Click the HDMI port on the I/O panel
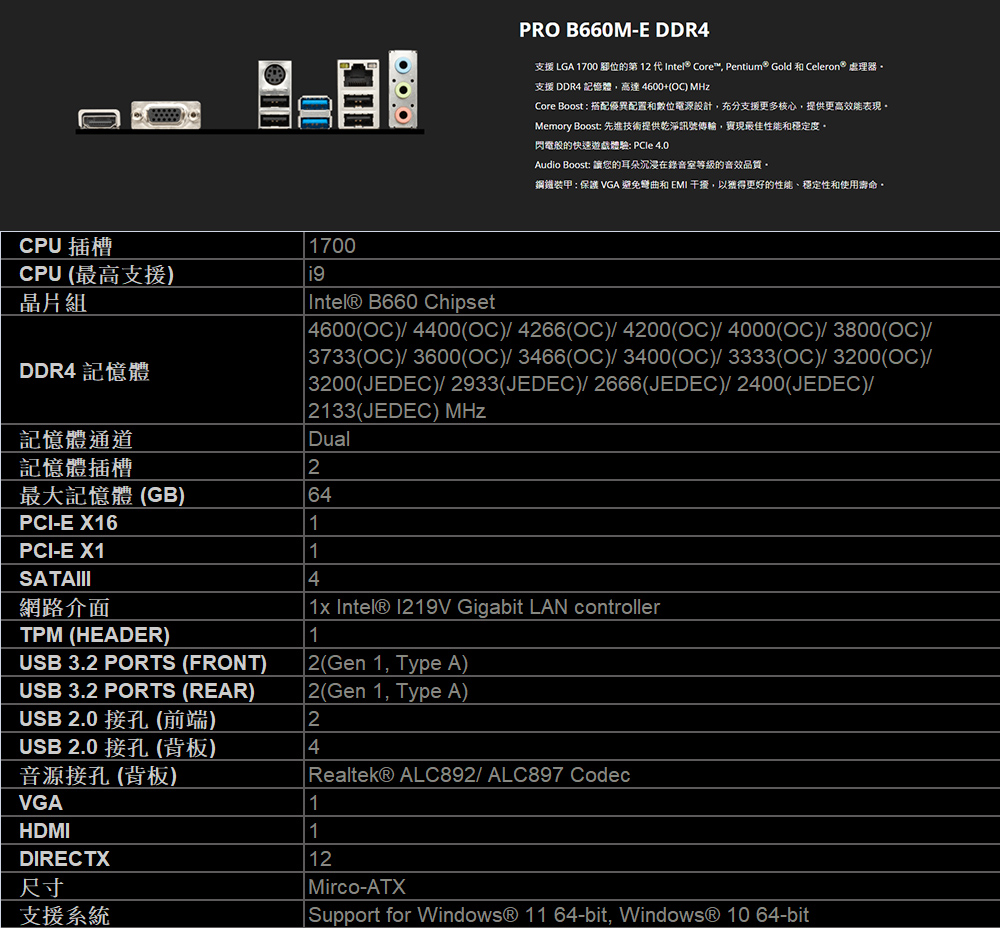1000x928 pixels. pyautogui.click(x=100, y=120)
